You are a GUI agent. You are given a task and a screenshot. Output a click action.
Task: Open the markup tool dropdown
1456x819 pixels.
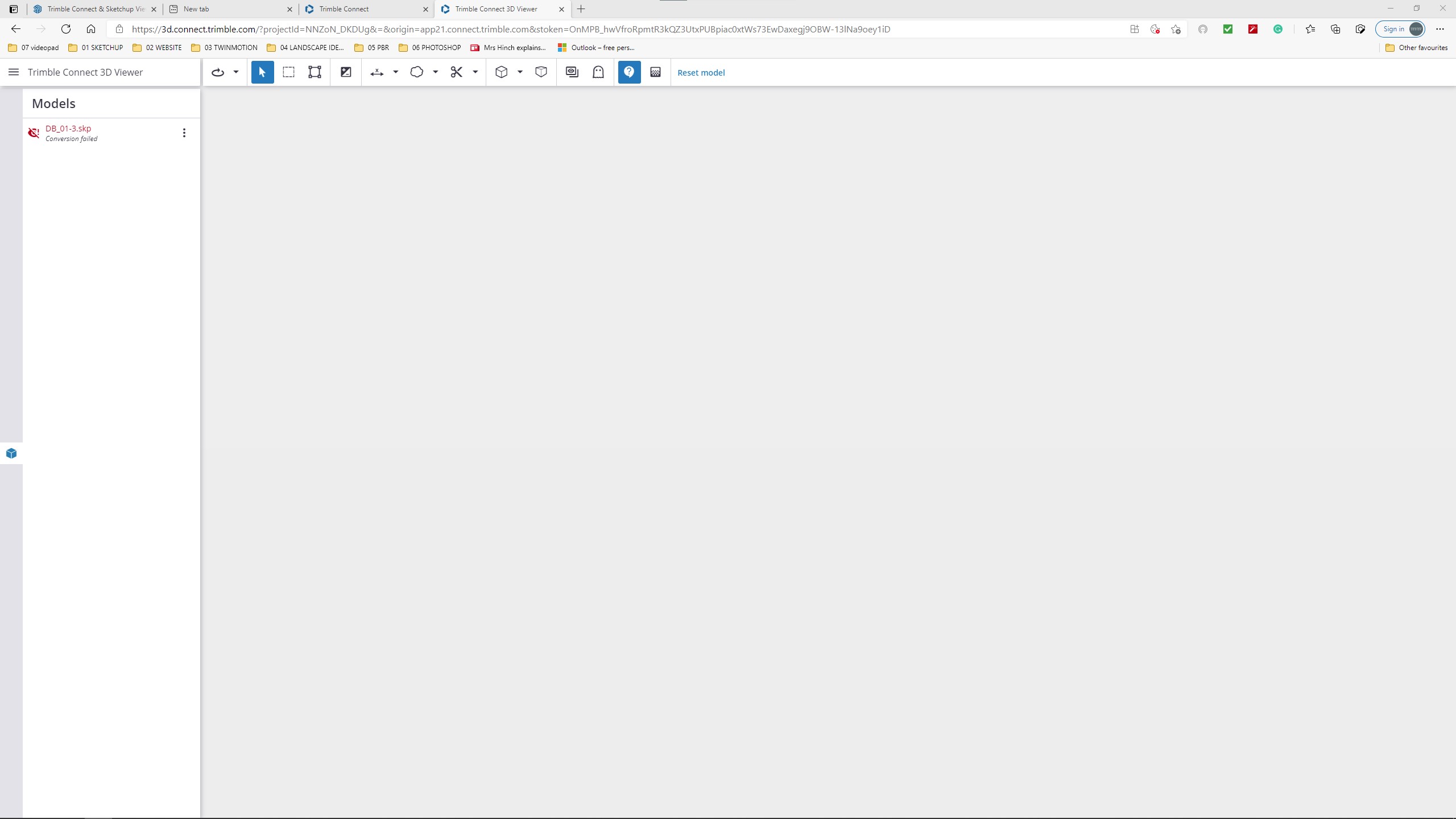[x=436, y=72]
